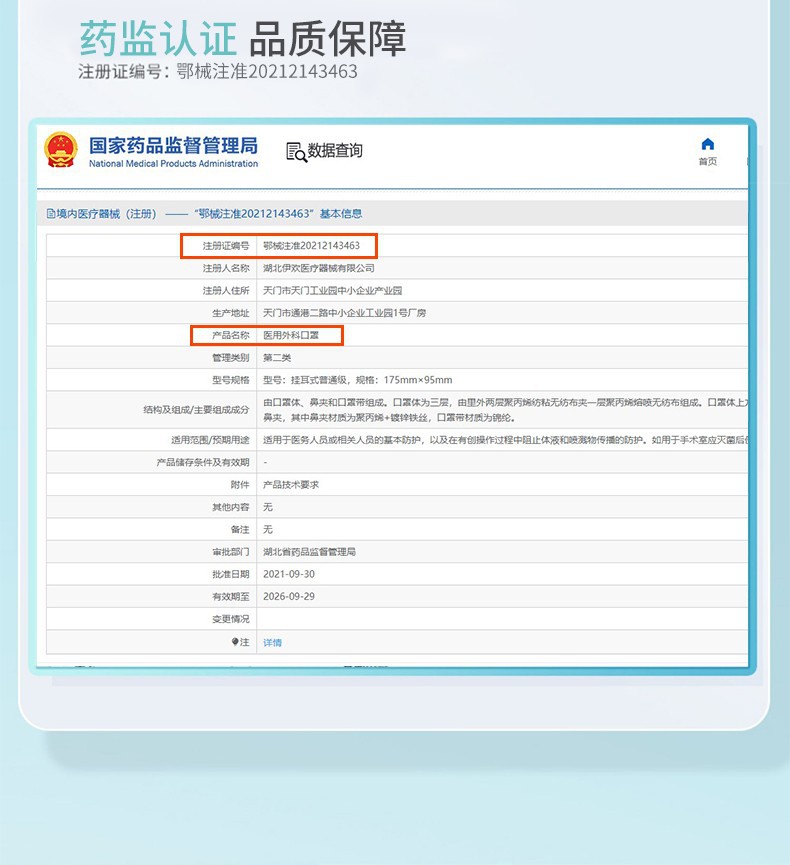The width and height of the screenshot is (790, 865).
Task: Click the 其他内容 row label
Action: click(231, 507)
